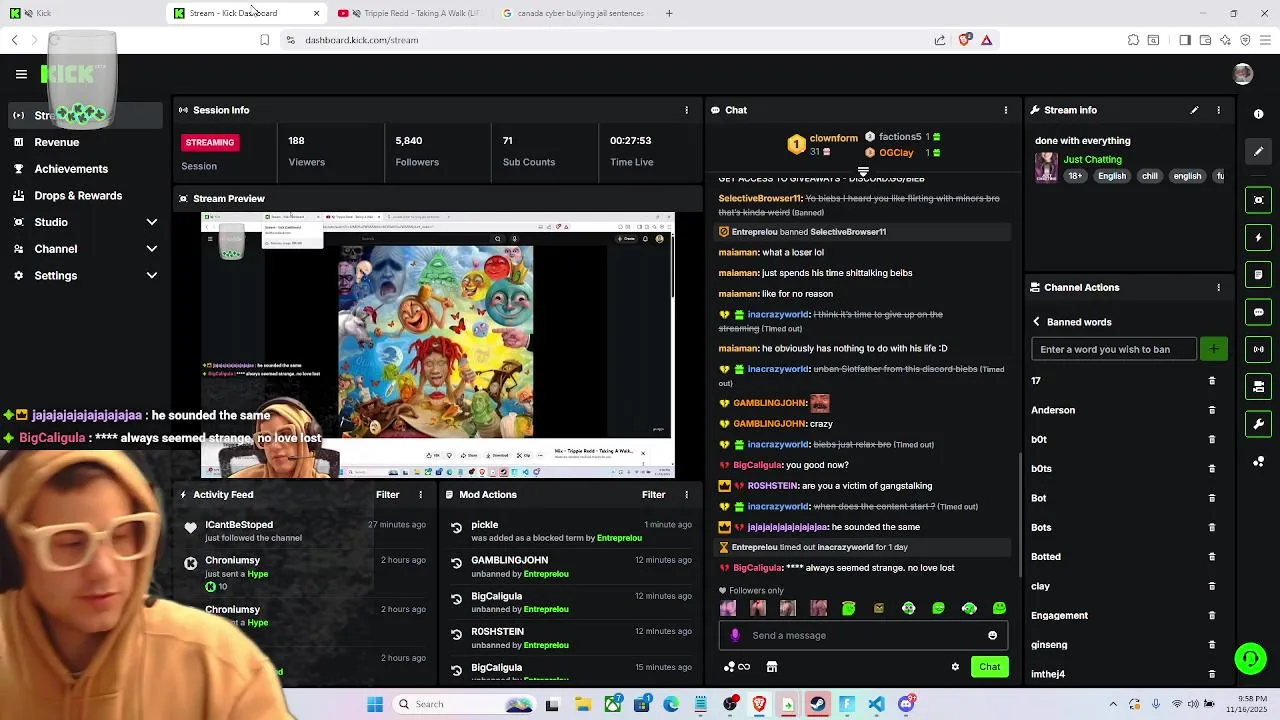Open info icon in right sidebar
The width and height of the screenshot is (1280, 720).
(1259, 114)
